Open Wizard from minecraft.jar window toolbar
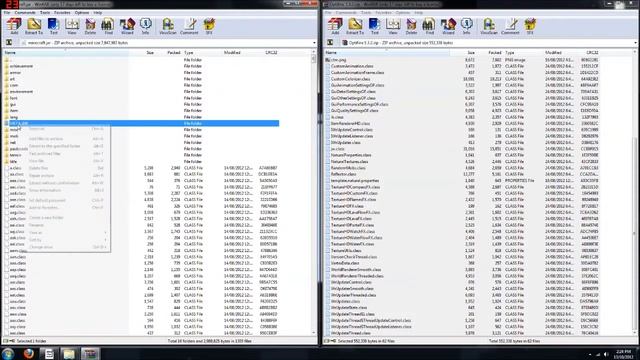Viewport: 640px width, 360px height. [x=127, y=26]
